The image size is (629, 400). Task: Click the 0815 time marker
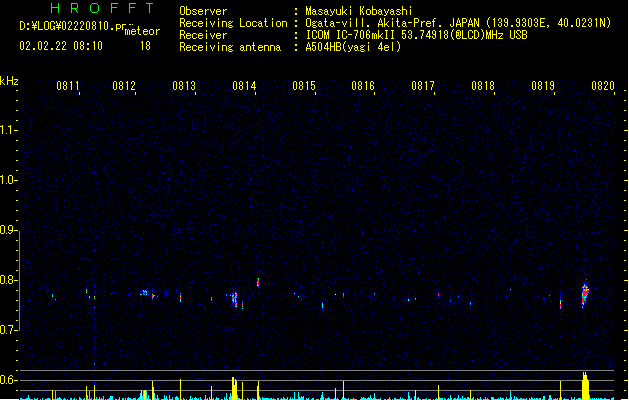pyautogui.click(x=304, y=86)
